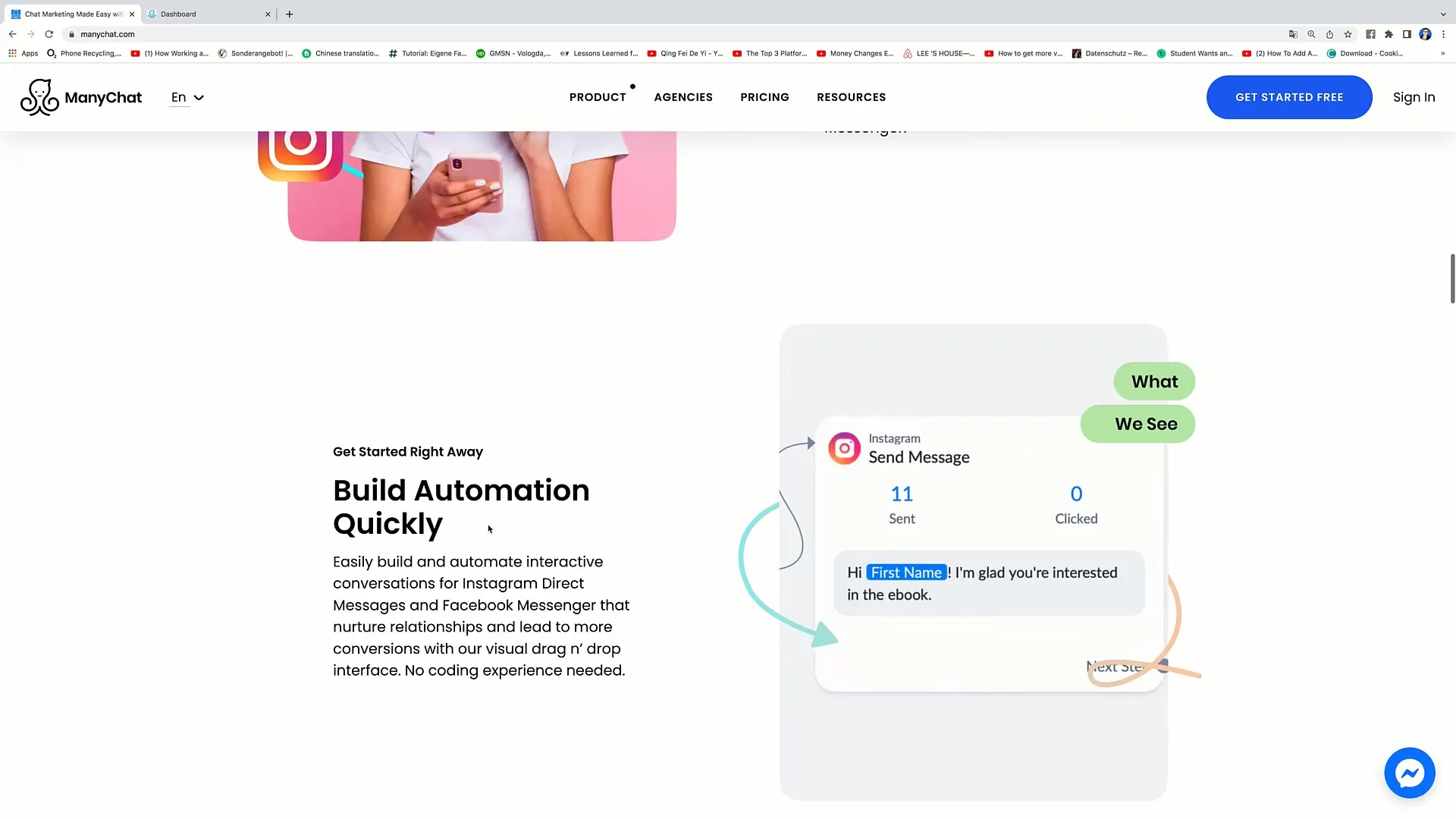The image size is (1456, 819).
Task: Toggle the First Name variable tag
Action: click(x=905, y=572)
